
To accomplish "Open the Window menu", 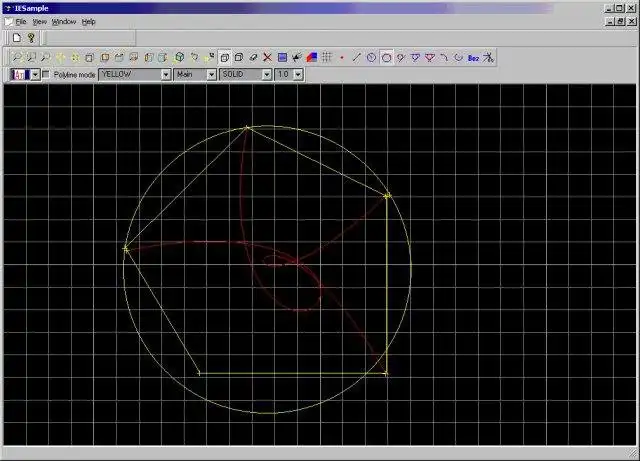I will tap(64, 22).
